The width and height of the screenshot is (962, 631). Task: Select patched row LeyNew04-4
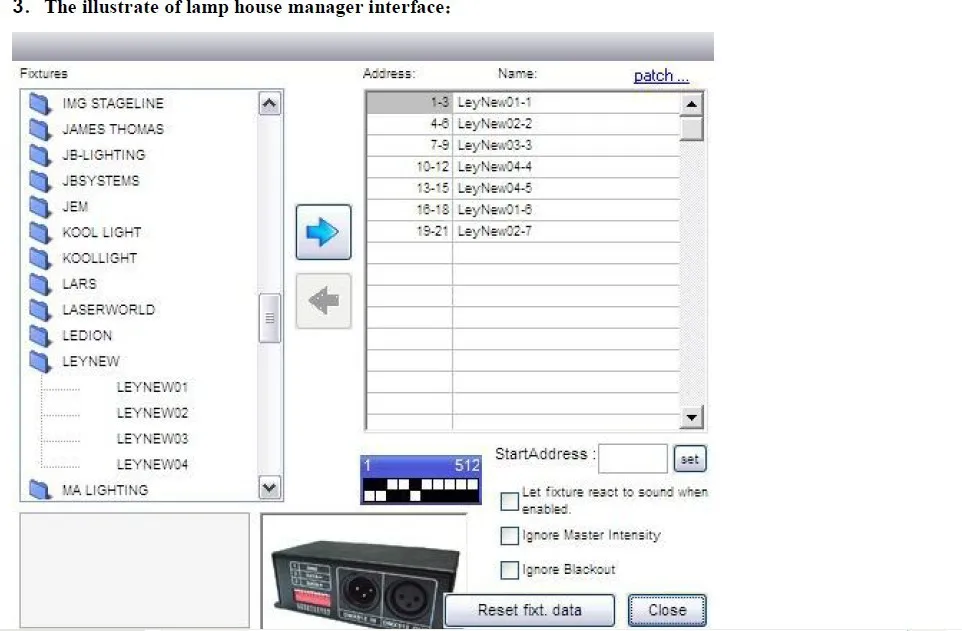[523, 167]
